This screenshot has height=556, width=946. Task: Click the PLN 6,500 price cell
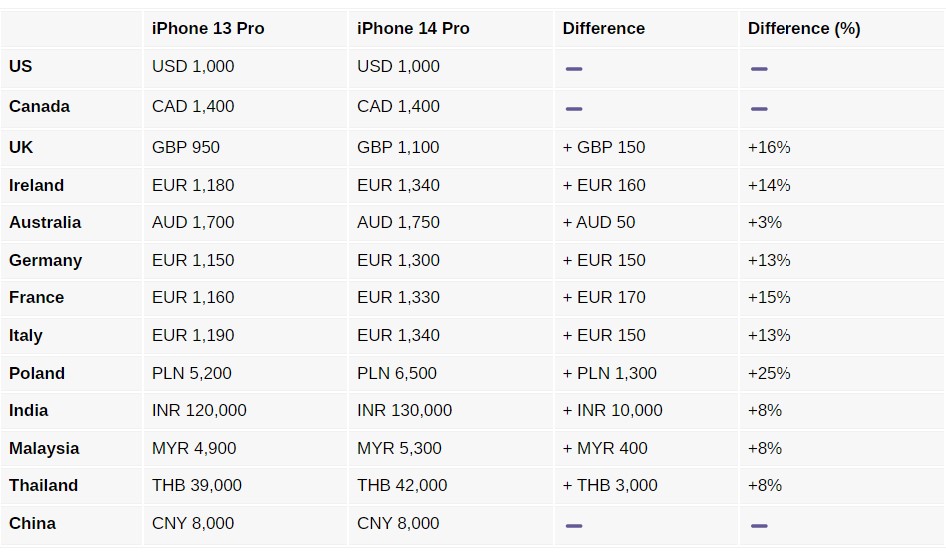[397, 373]
